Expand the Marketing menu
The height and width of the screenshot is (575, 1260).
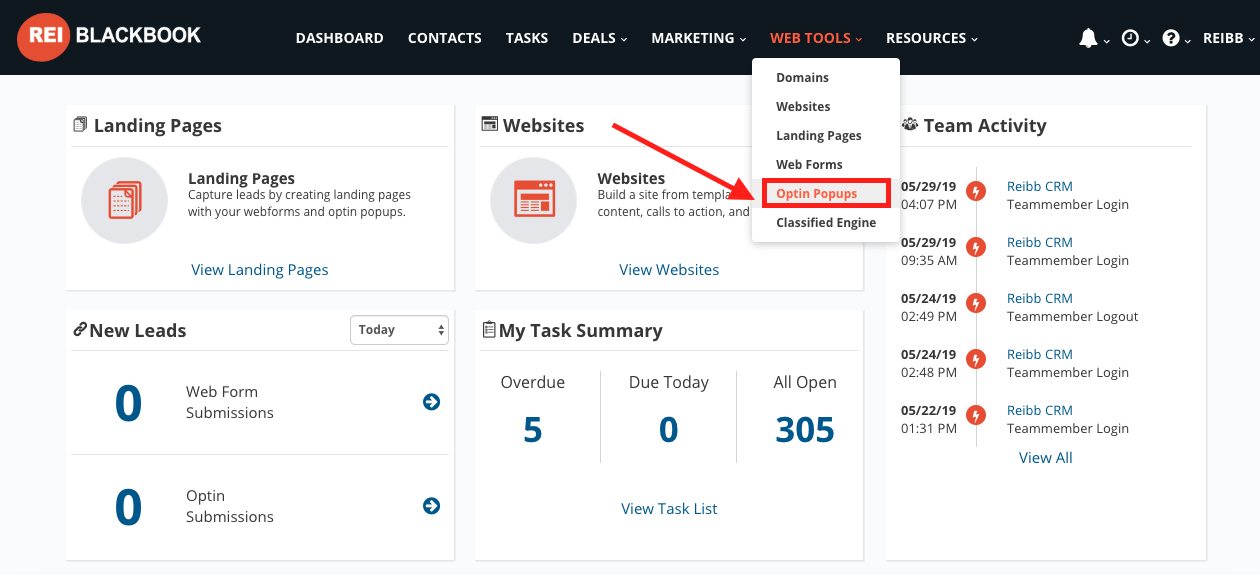pos(699,38)
